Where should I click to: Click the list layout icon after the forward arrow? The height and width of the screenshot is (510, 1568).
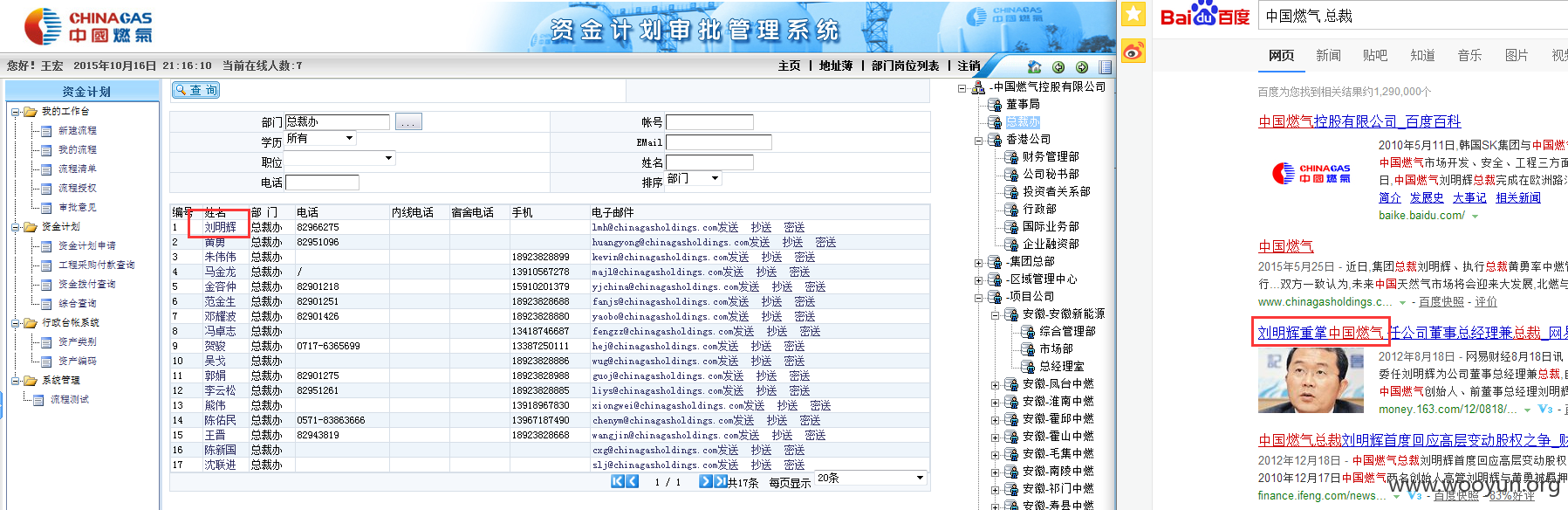(1106, 67)
